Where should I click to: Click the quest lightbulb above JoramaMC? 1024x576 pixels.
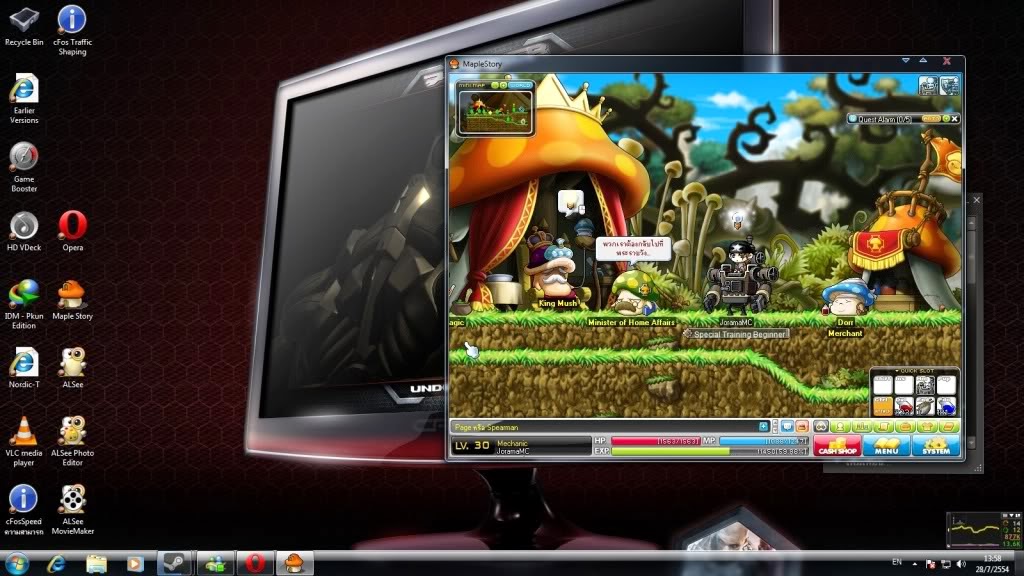click(x=737, y=220)
